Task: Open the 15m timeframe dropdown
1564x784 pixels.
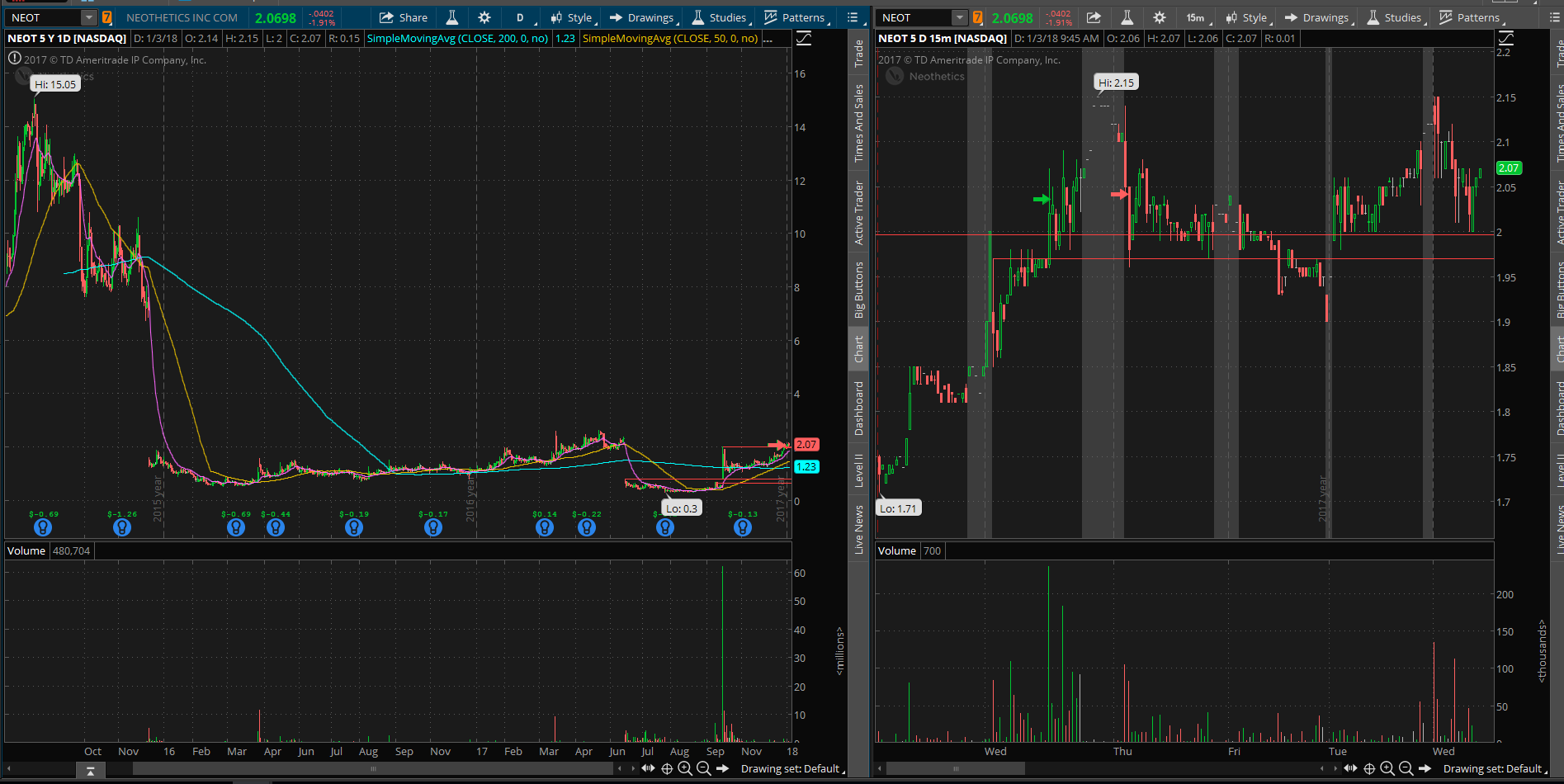Action: click(1196, 17)
